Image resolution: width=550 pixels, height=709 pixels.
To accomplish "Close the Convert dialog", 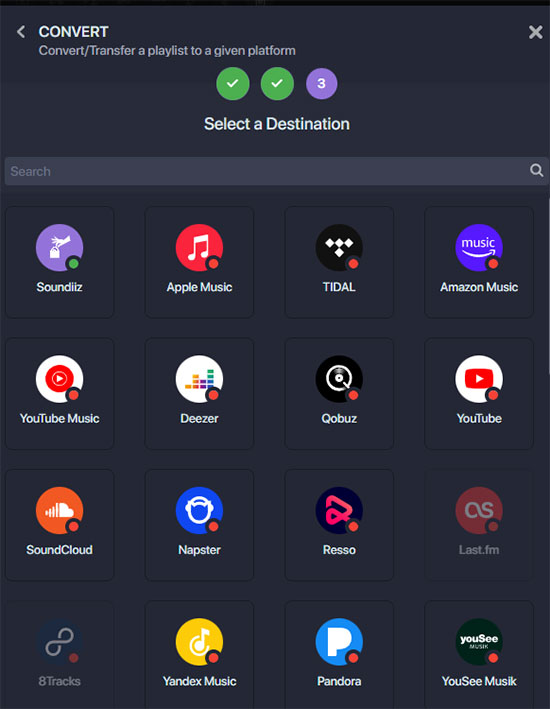I will (536, 32).
